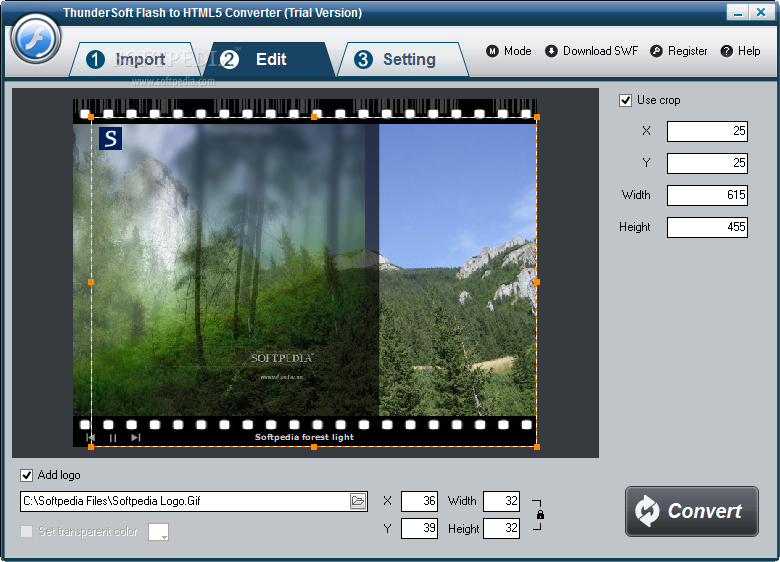Viewport: 780px width, 562px height.
Task: Open the Help menu
Action: pyautogui.click(x=740, y=51)
